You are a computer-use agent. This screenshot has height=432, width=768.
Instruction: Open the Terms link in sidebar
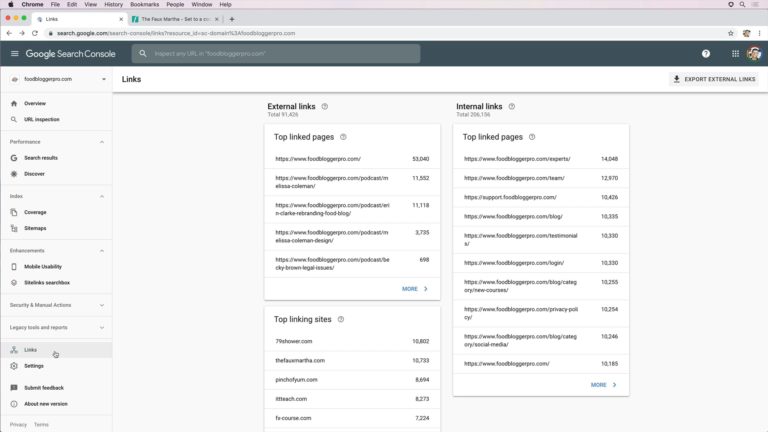(41, 425)
